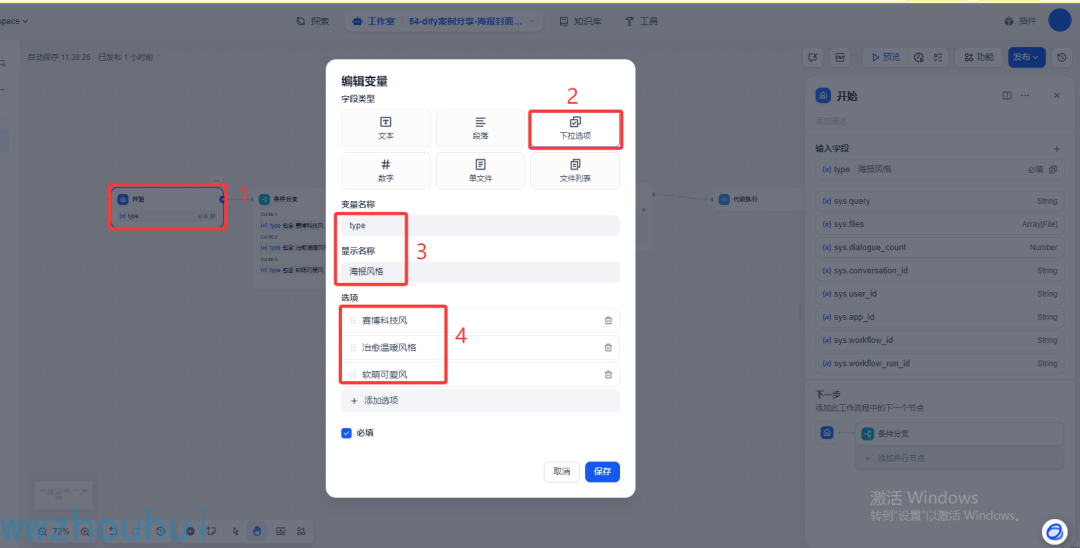Open the checklist icon beside 预览
Screen dimensions: 1080x548
(937, 57)
